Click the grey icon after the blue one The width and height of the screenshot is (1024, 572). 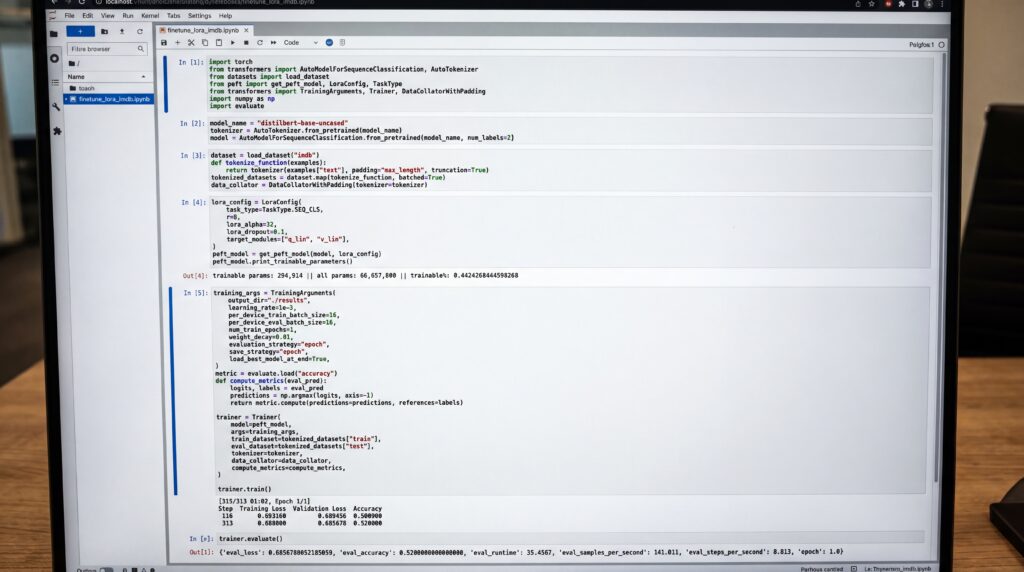[342, 42]
